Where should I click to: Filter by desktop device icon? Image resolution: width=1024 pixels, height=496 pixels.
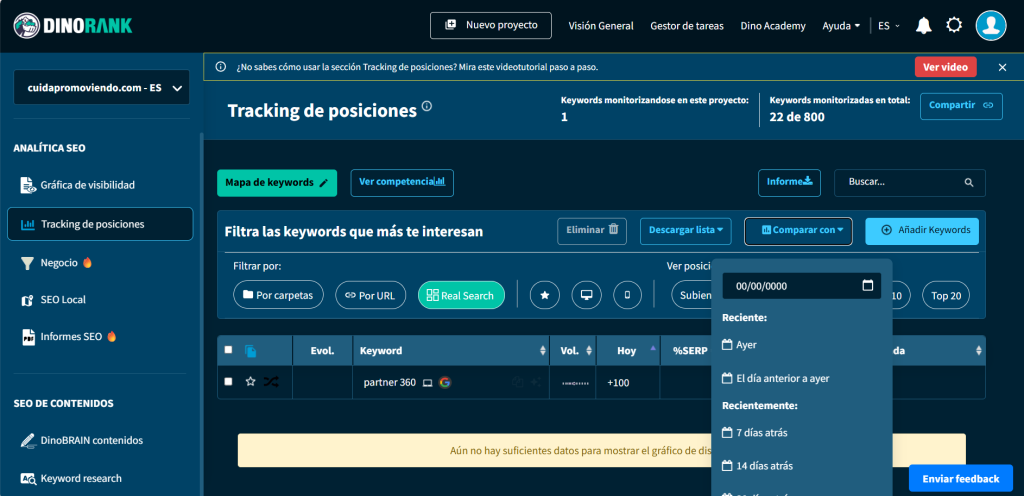[586, 295]
